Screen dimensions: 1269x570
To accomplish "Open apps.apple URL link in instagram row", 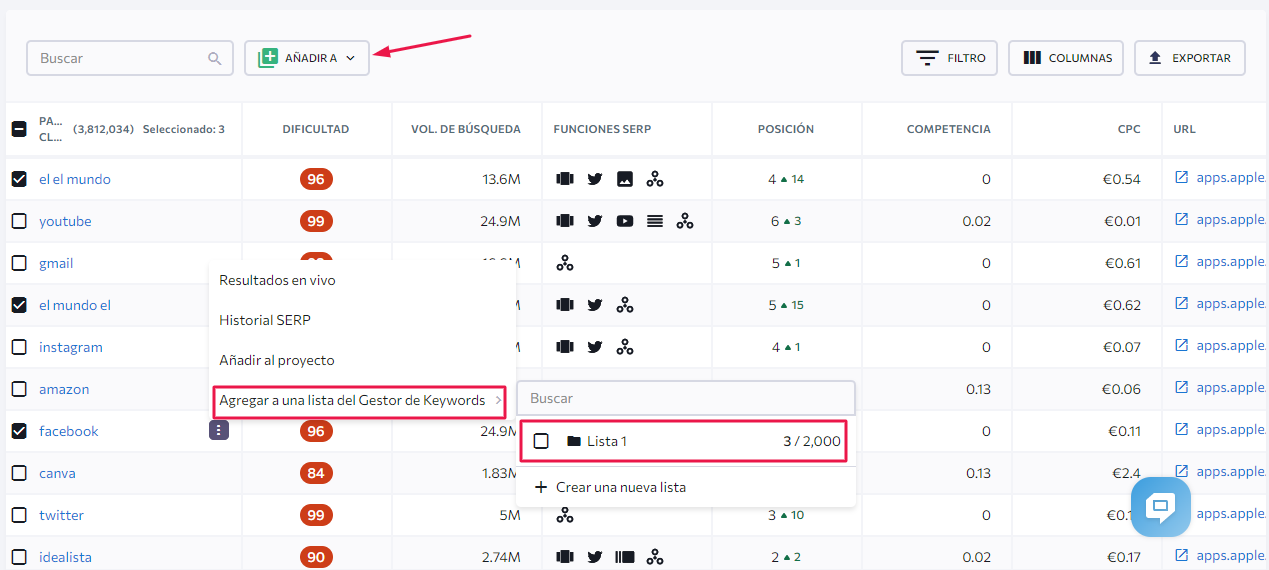I will (1232, 346).
